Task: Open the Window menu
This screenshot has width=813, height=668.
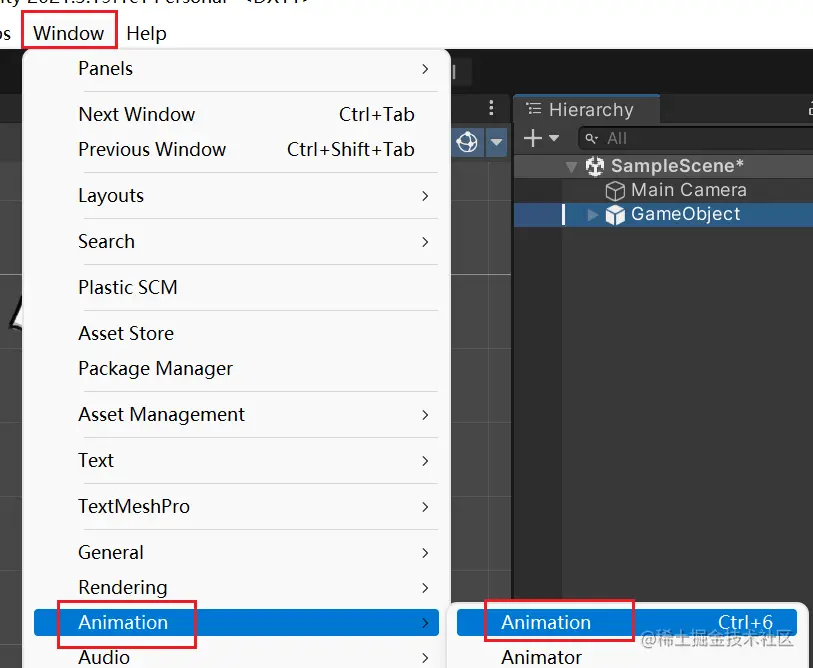Action: tap(68, 33)
